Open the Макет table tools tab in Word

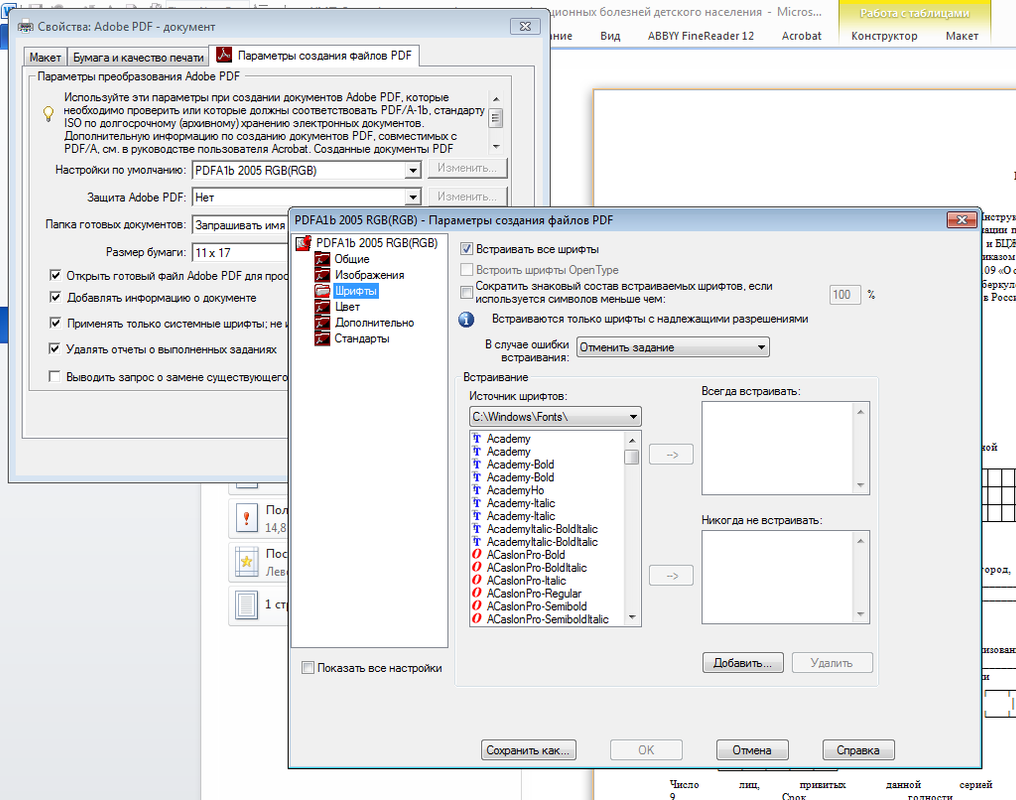click(962, 36)
